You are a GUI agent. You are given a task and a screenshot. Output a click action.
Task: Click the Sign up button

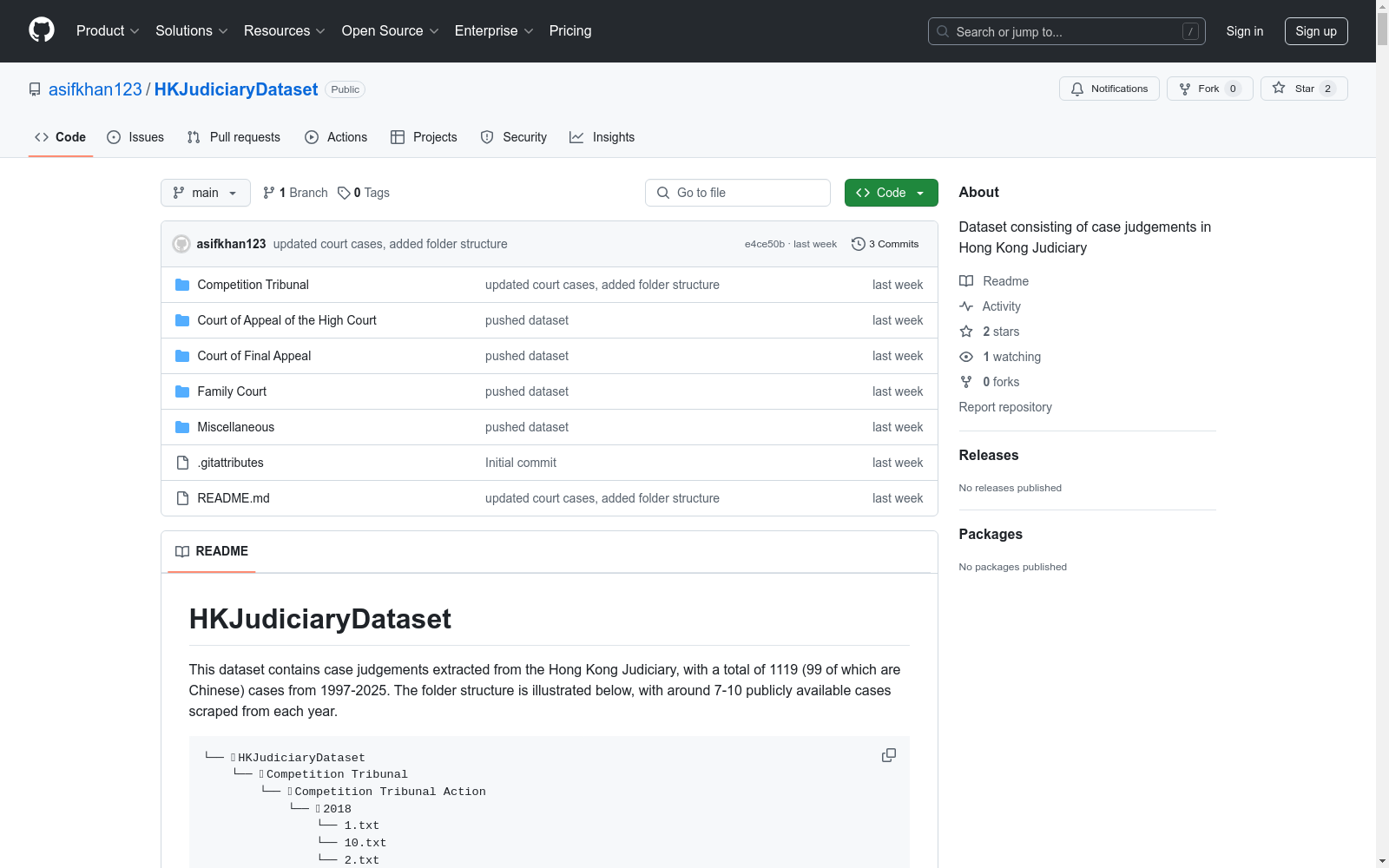1315,31
